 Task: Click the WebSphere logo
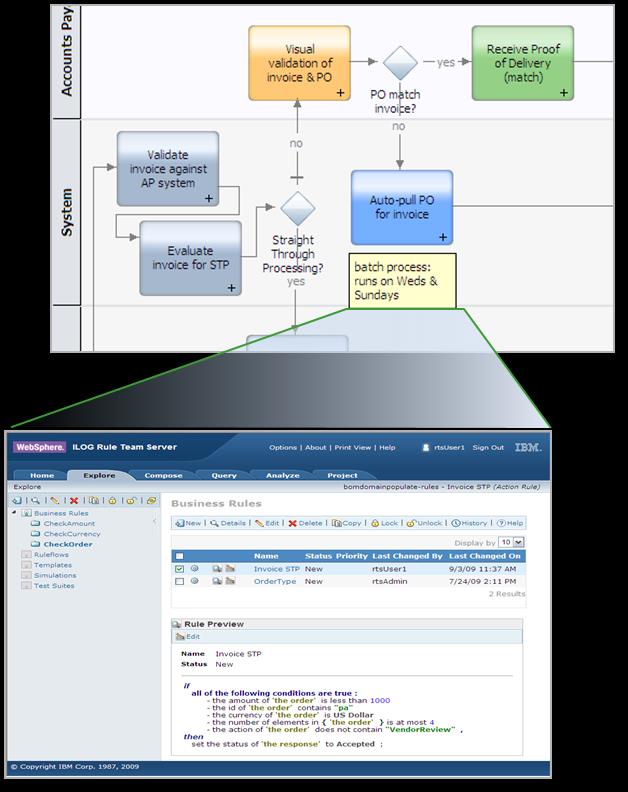click(39, 447)
